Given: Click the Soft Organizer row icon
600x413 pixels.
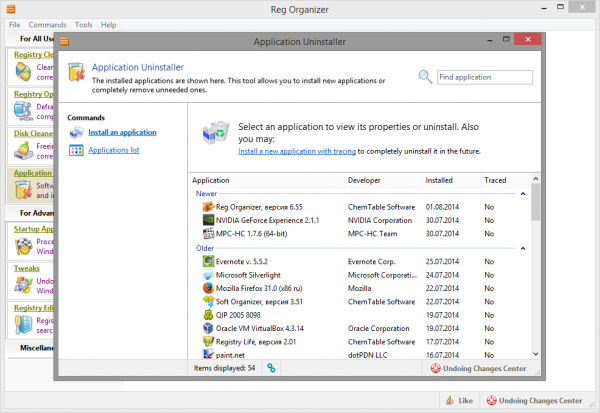Looking at the screenshot, I should [208, 302].
